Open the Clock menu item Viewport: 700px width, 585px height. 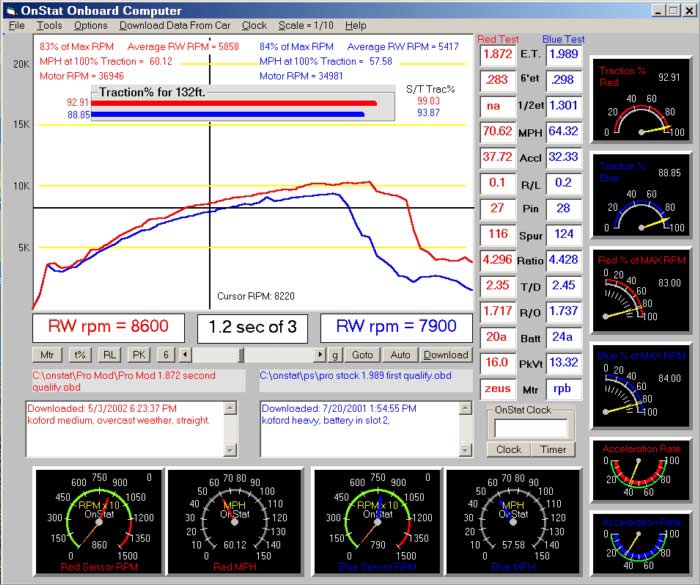[254, 25]
